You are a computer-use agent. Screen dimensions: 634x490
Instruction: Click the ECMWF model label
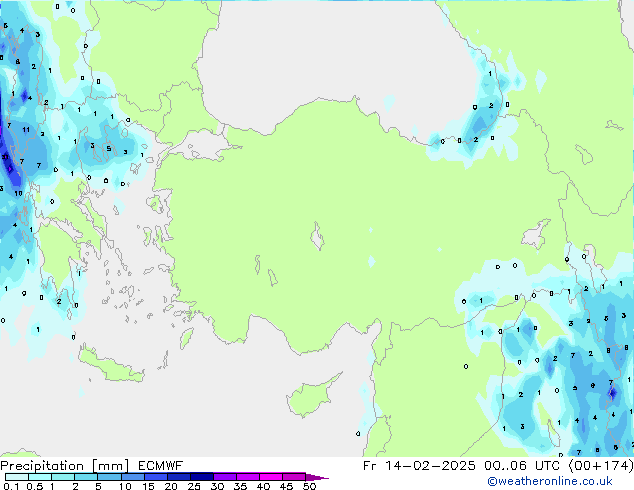[x=161, y=466]
